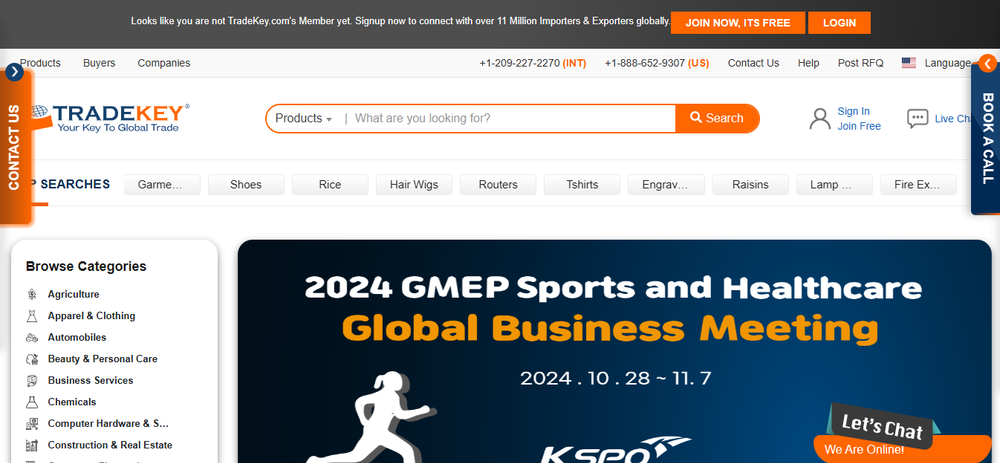Viewport: 1000px width, 463px height.
Task: Select the Raisins top search tag
Action: (x=750, y=185)
